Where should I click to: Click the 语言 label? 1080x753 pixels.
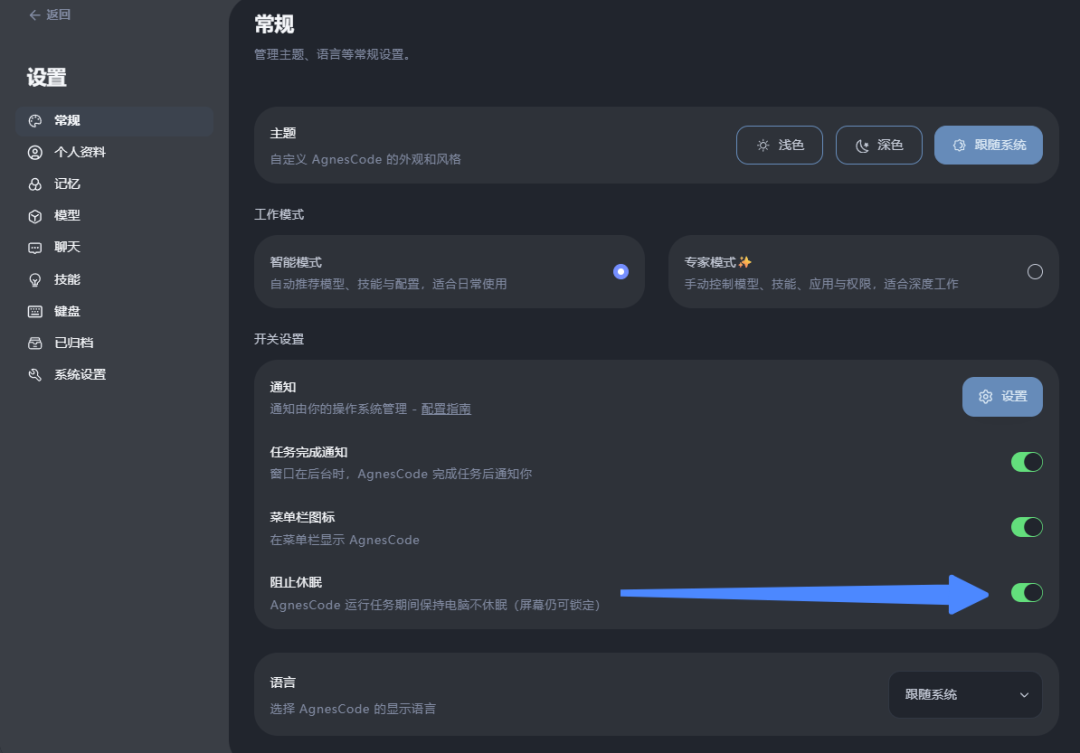point(282,682)
